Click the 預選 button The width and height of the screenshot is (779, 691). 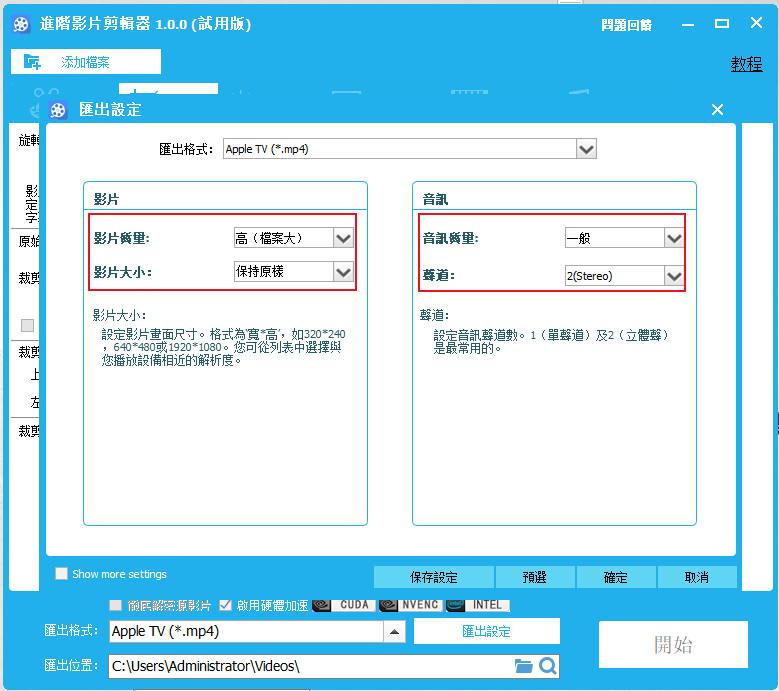tap(535, 577)
